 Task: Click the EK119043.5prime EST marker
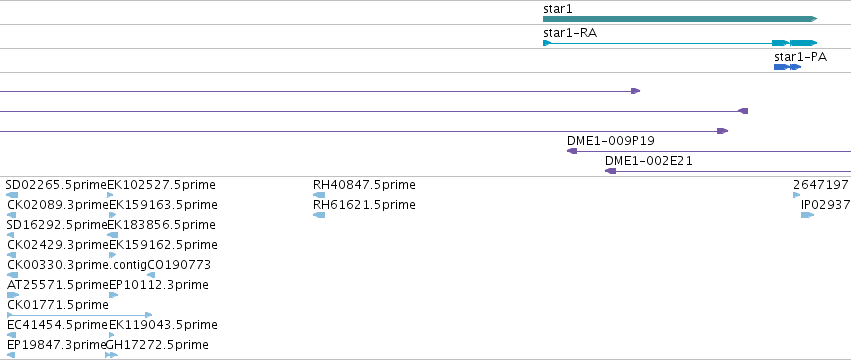112,335
